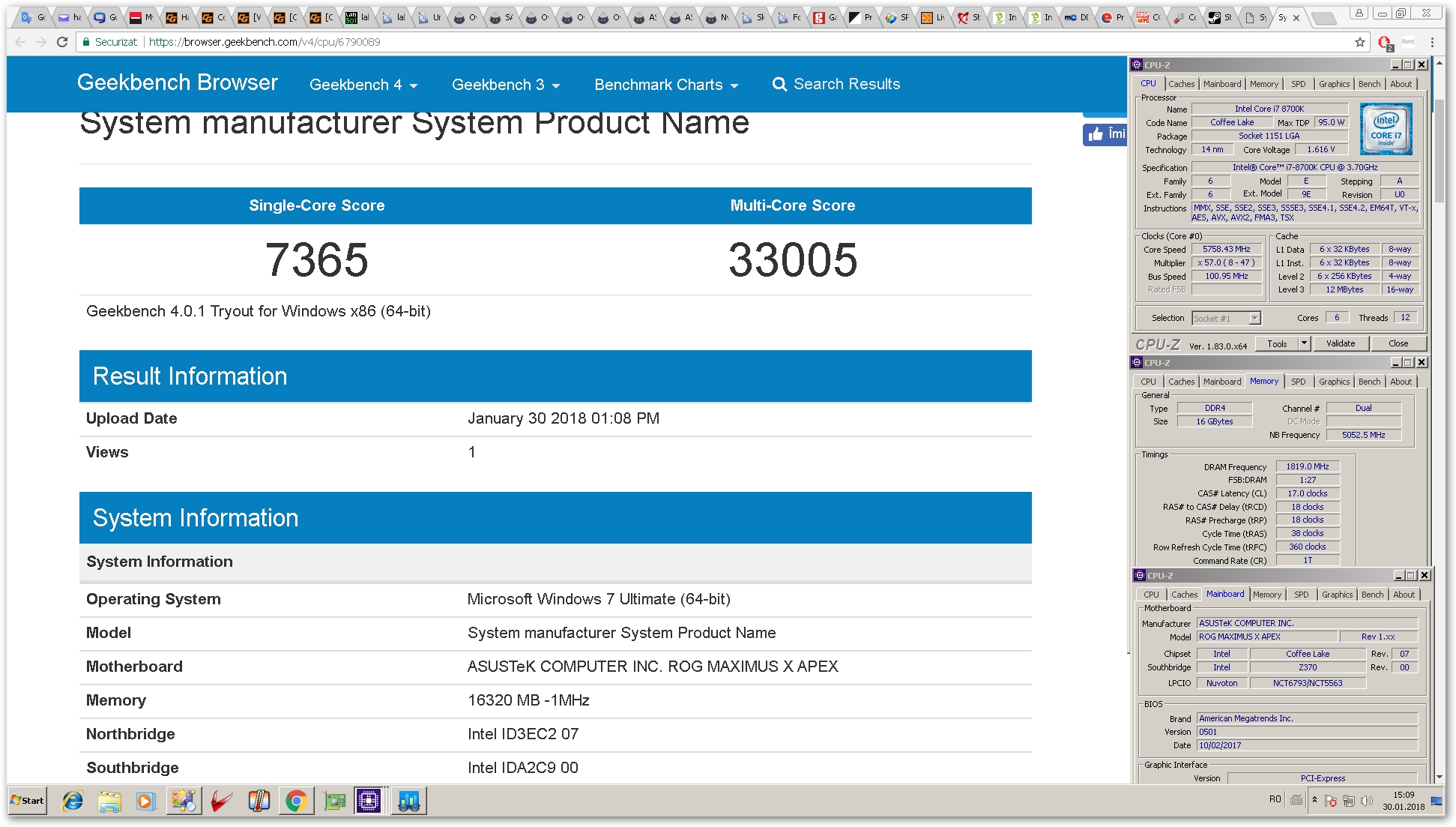Click the font extension button

click(x=1408, y=42)
